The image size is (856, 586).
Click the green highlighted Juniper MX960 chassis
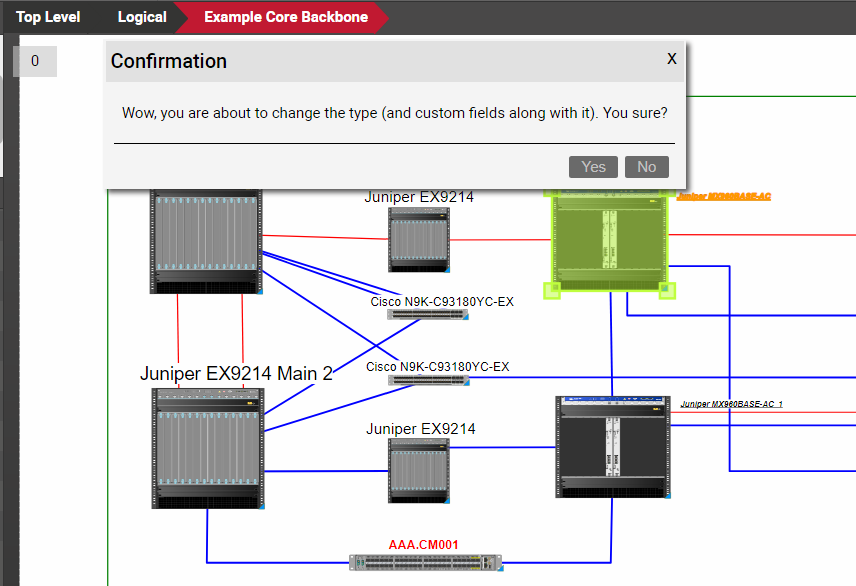click(x=610, y=240)
